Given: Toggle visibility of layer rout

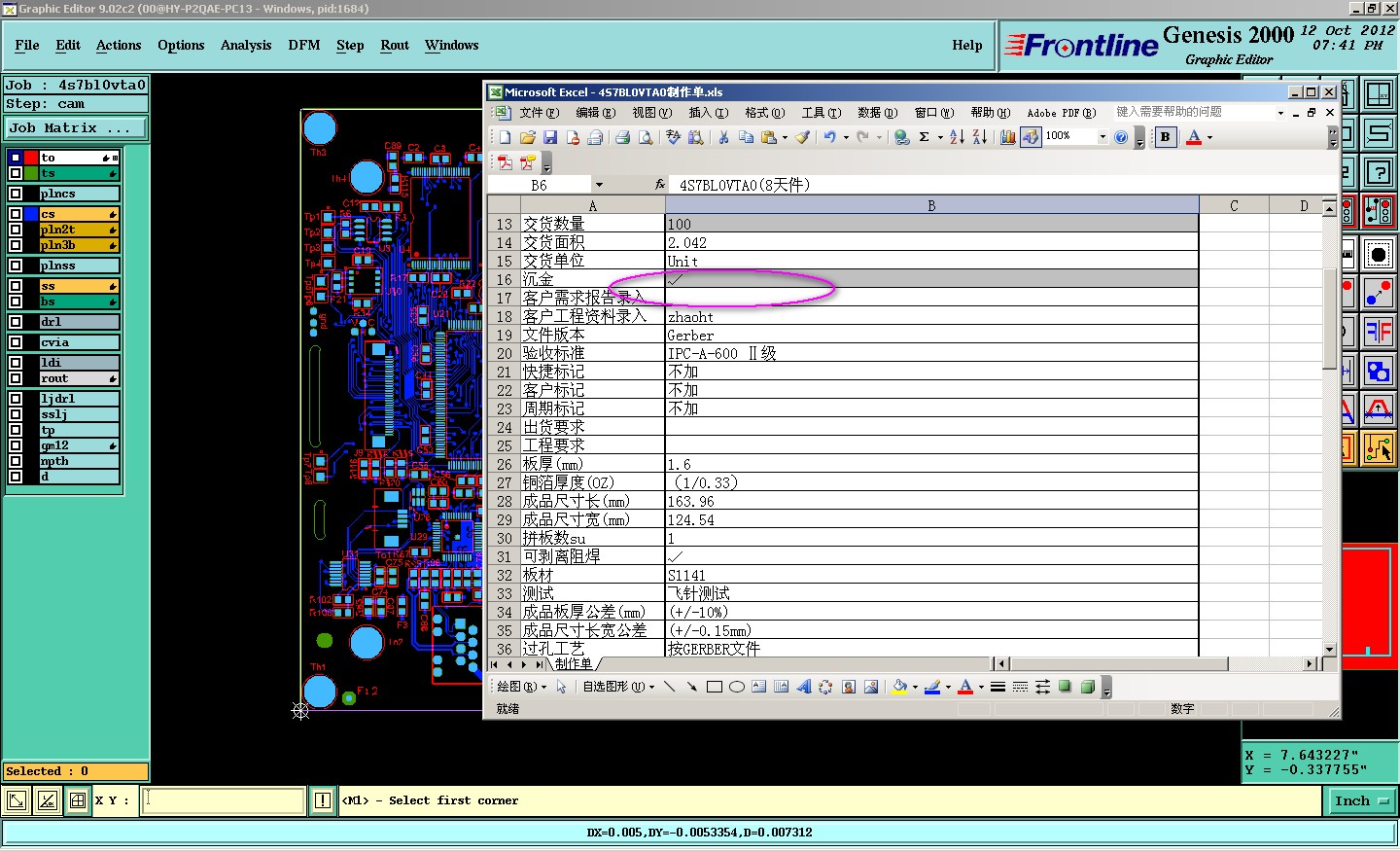Looking at the screenshot, I should coord(16,378).
